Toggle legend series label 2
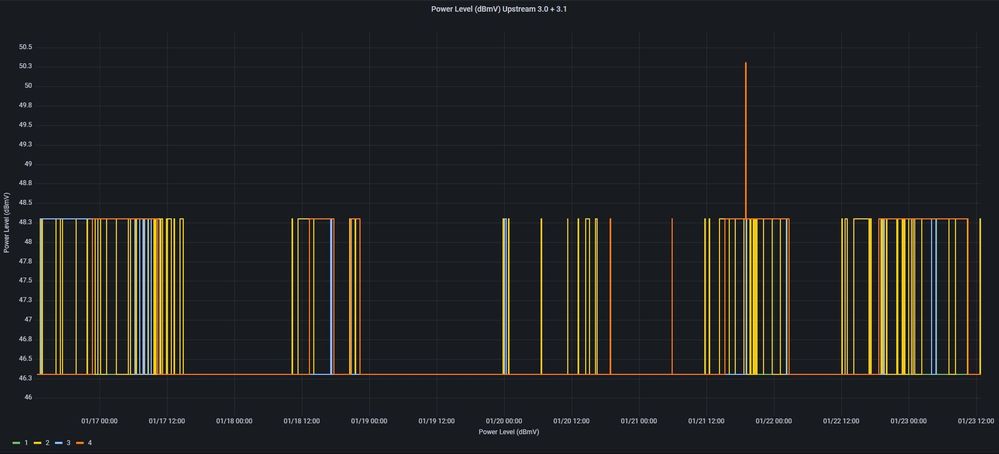Screen dimensions: 999x454 click(47, 443)
